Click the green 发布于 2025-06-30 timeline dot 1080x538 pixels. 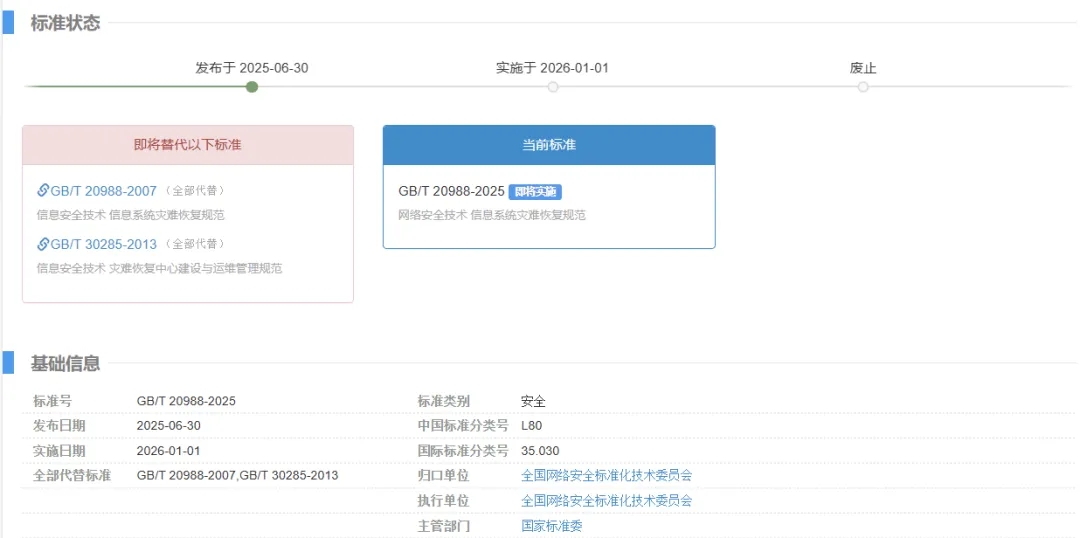[252, 87]
